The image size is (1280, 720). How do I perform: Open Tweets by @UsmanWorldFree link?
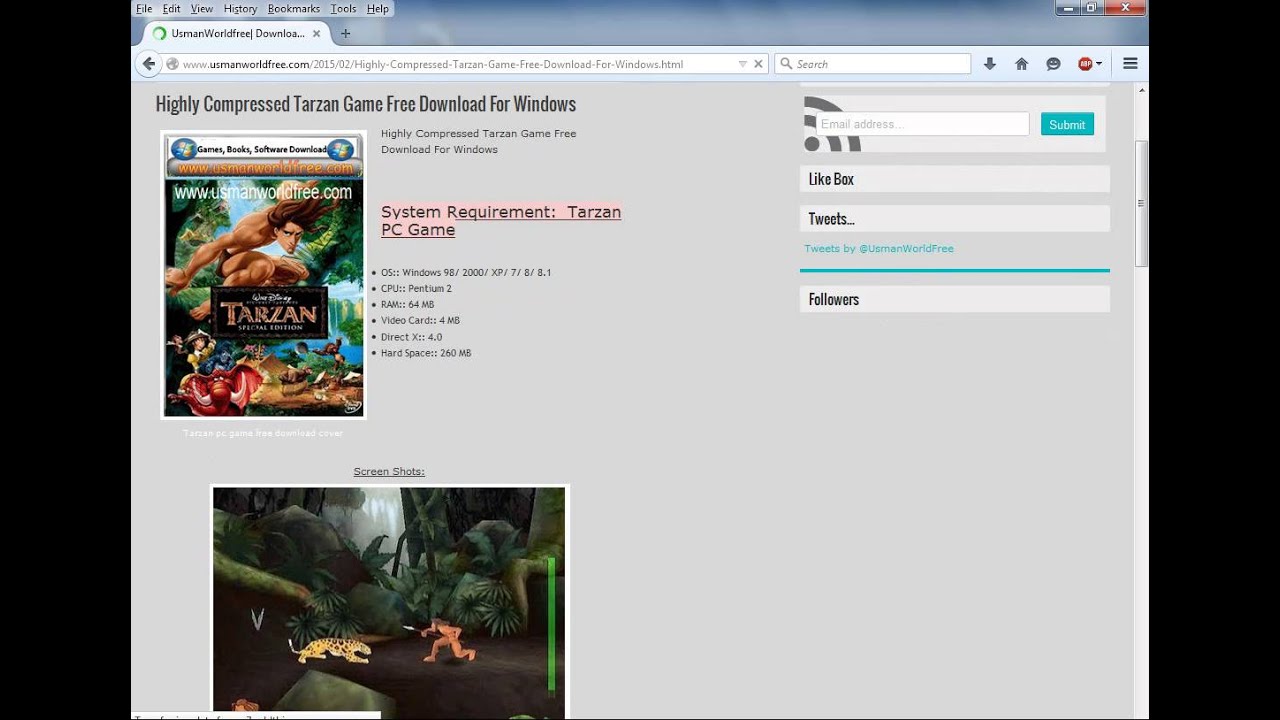pos(879,249)
